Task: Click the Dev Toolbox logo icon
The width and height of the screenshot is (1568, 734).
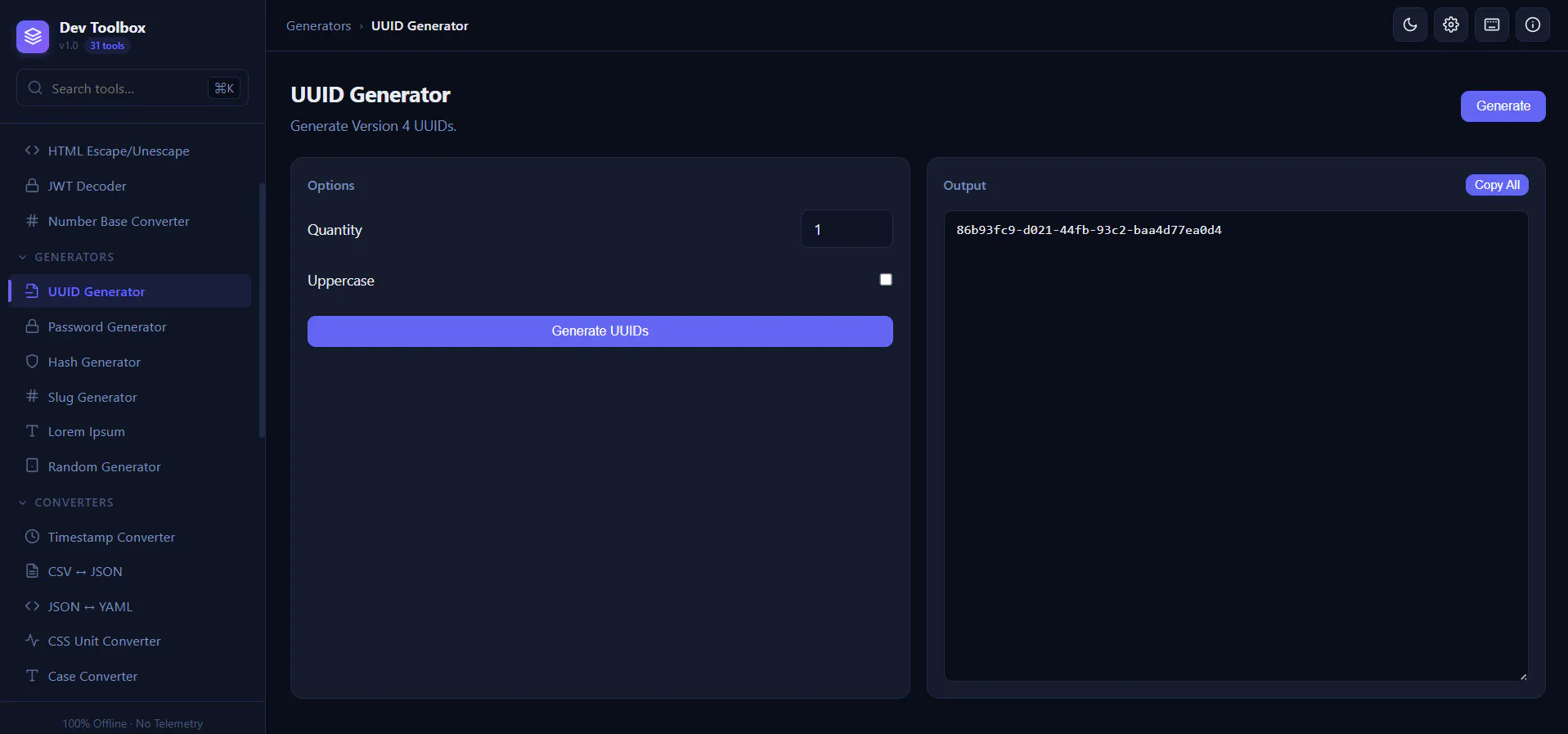Action: click(33, 36)
